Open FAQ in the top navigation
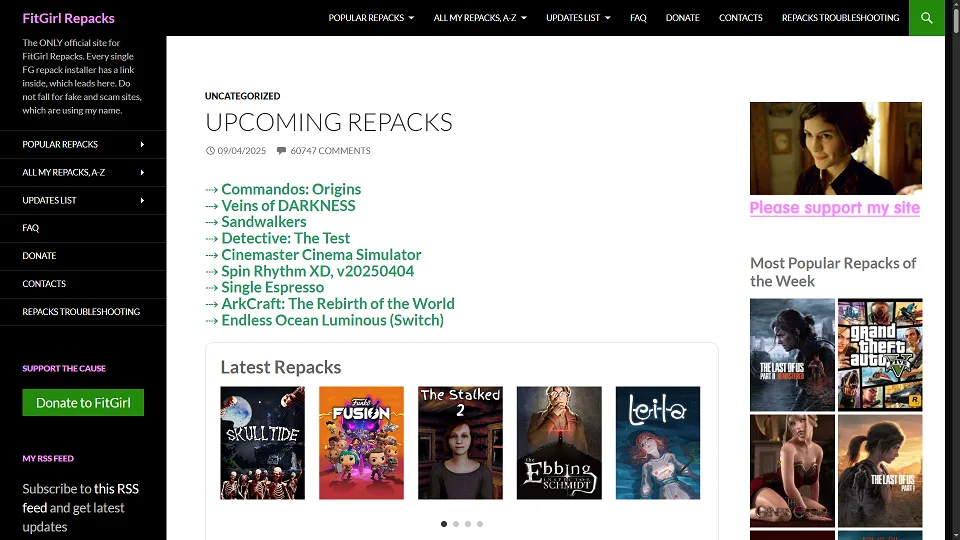 tap(638, 18)
